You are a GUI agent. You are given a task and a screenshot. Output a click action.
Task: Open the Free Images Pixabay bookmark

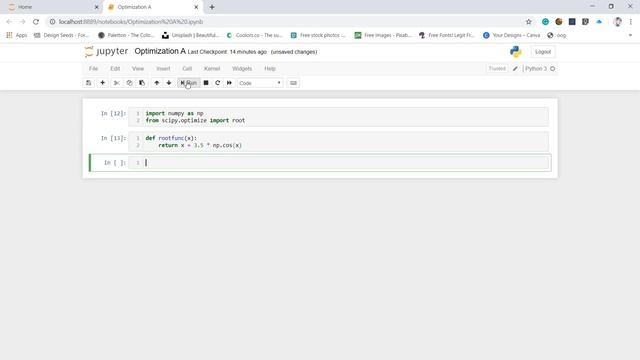(x=383, y=36)
